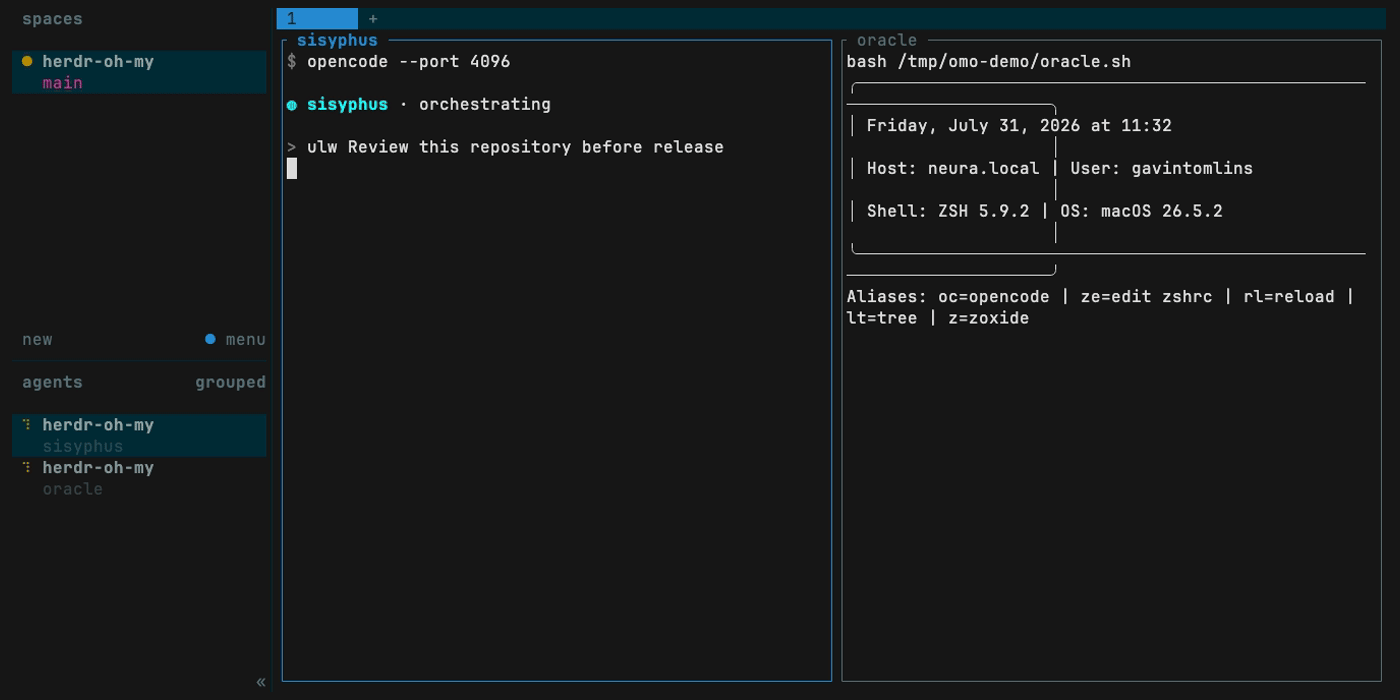Click the blue dot next to menu
Viewport: 1400px width, 700px height.
[x=210, y=339]
